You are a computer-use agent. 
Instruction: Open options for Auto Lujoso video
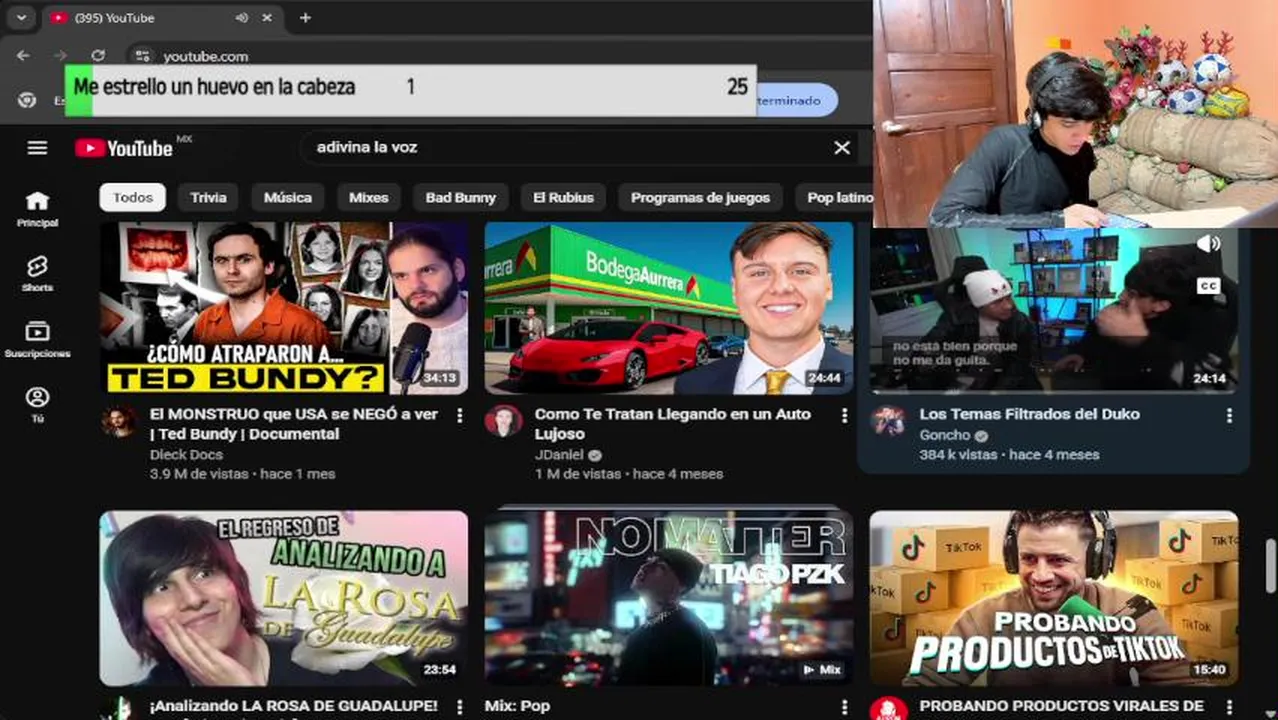coord(844,414)
